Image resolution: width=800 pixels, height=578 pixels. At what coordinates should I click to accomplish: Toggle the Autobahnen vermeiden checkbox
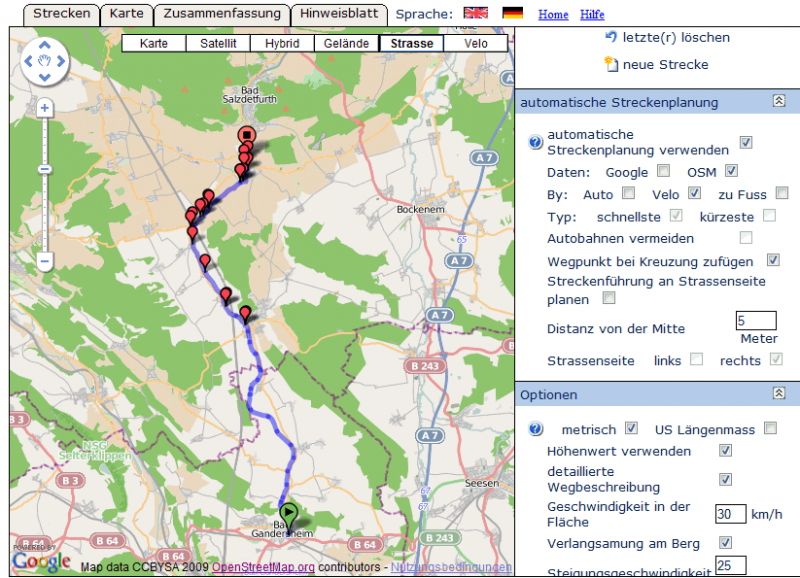[x=746, y=238]
